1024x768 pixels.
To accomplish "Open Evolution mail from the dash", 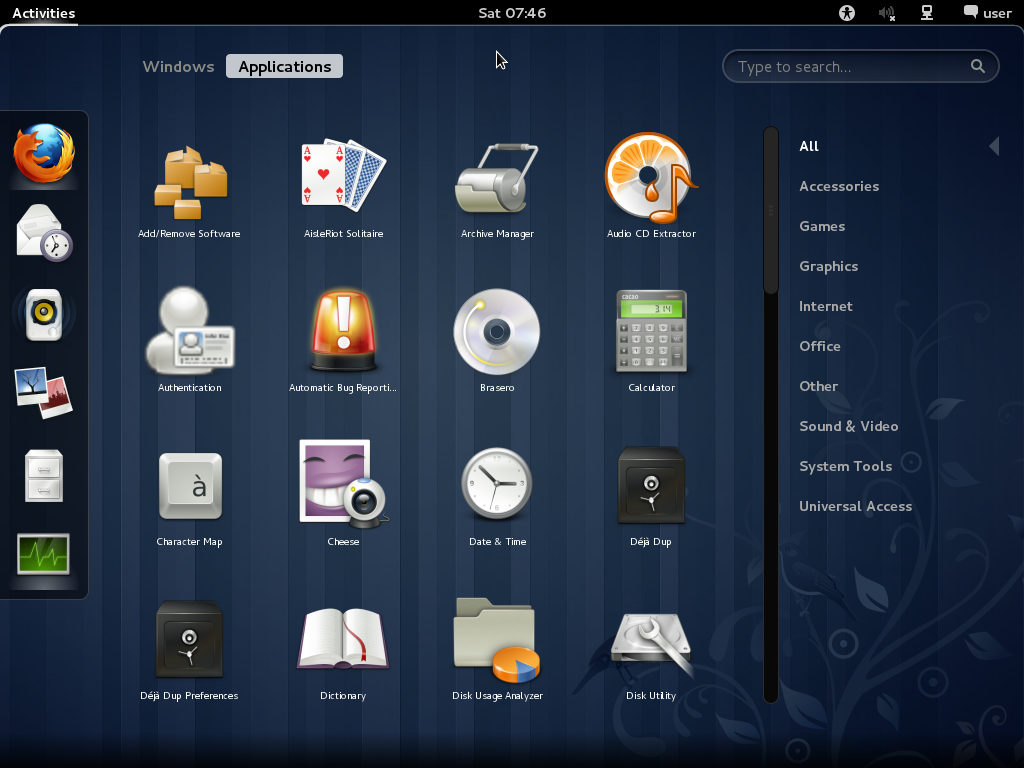I will pos(44,233).
